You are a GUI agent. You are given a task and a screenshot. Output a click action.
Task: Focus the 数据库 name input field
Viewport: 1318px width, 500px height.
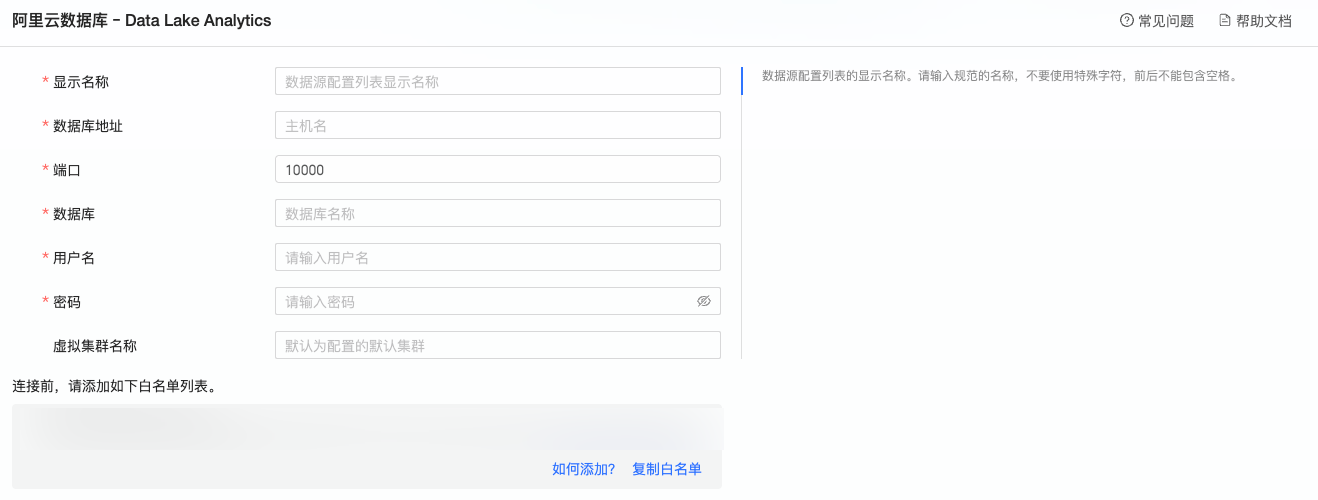click(x=498, y=213)
